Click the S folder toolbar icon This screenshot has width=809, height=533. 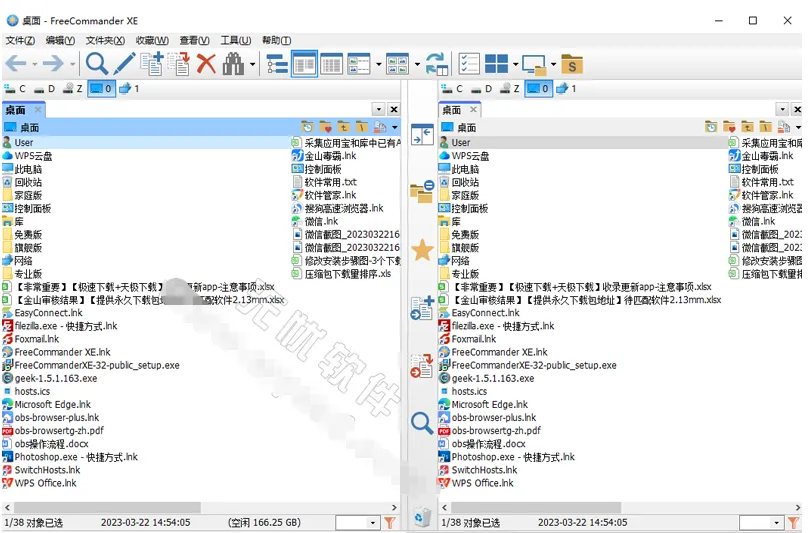tap(572, 64)
